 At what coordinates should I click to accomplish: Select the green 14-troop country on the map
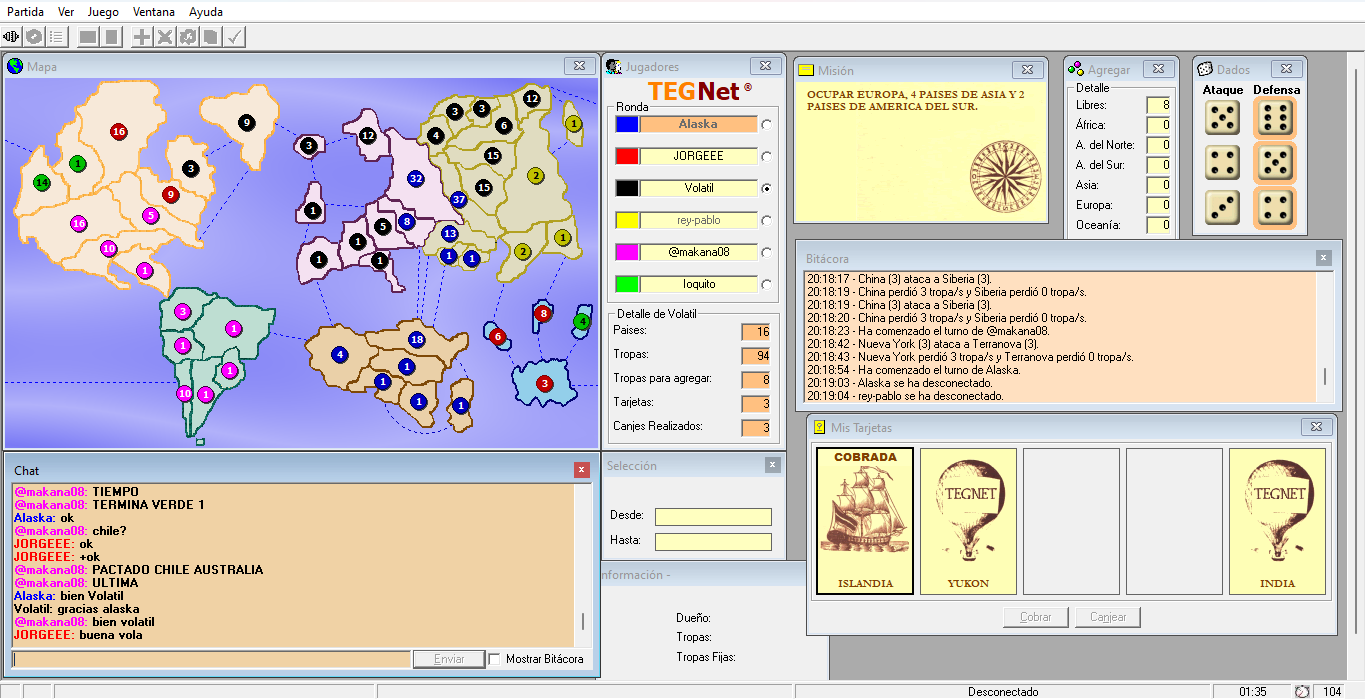click(x=42, y=183)
